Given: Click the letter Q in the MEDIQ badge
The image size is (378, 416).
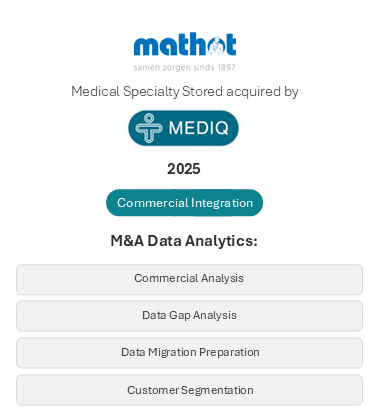Looking at the screenshot, I should [222, 128].
